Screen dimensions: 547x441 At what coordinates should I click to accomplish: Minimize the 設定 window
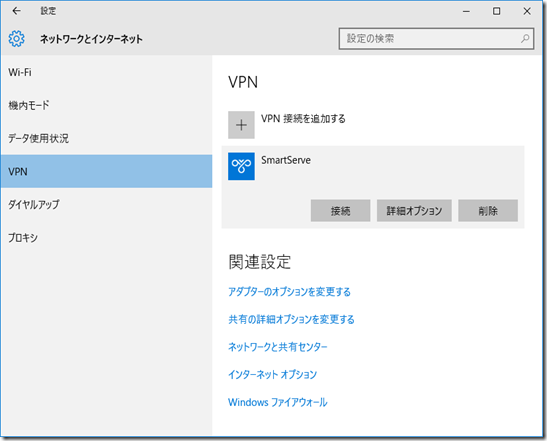click(466, 11)
